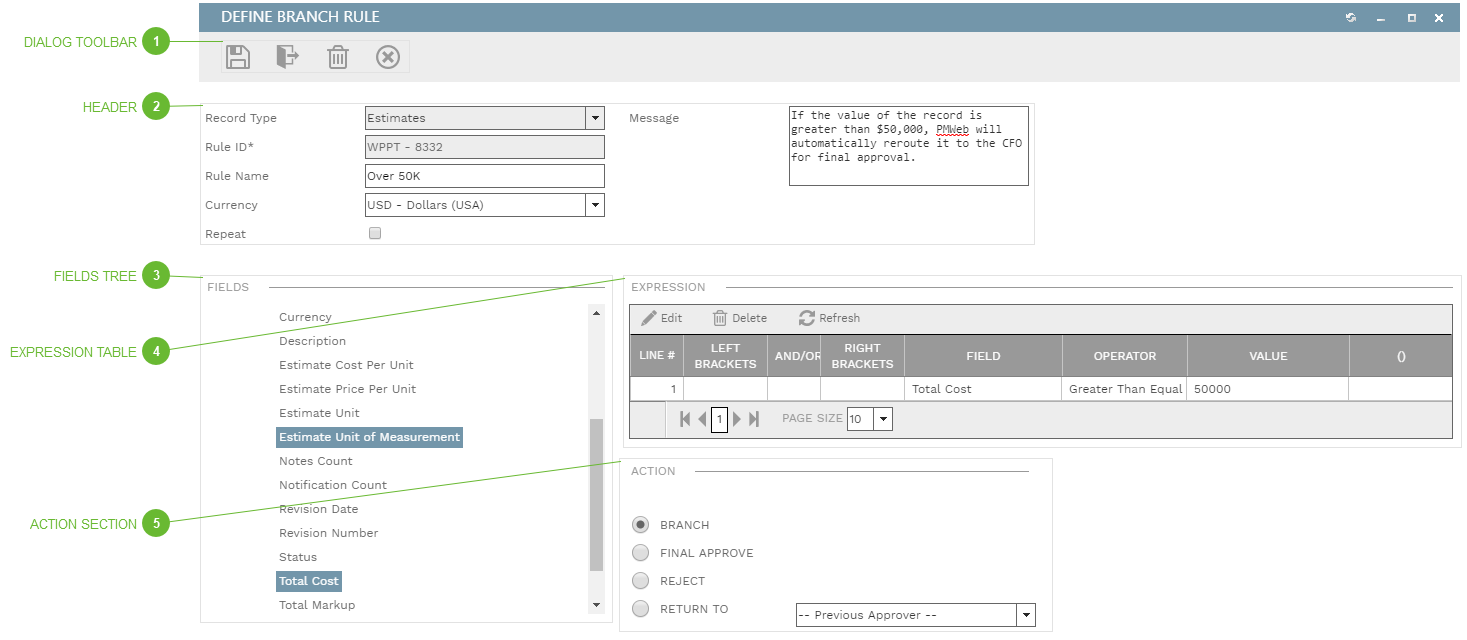
Task: Click the circled X Cancel icon
Action: pyautogui.click(x=388, y=57)
